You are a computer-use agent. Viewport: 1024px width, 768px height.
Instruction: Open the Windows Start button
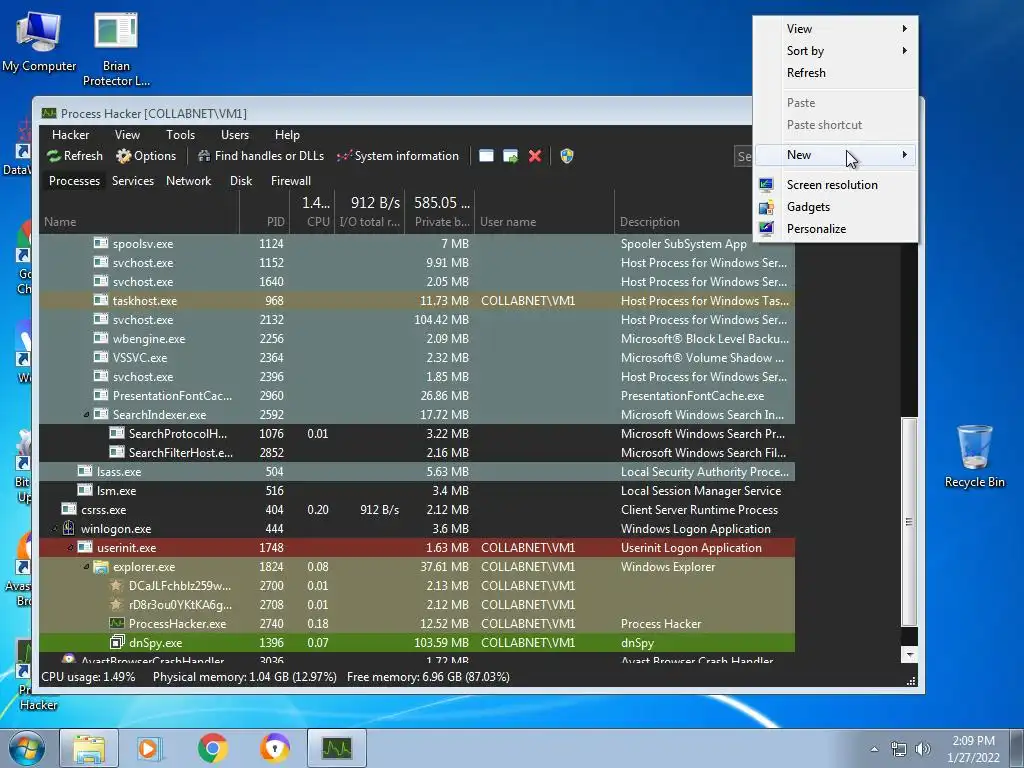pos(27,748)
